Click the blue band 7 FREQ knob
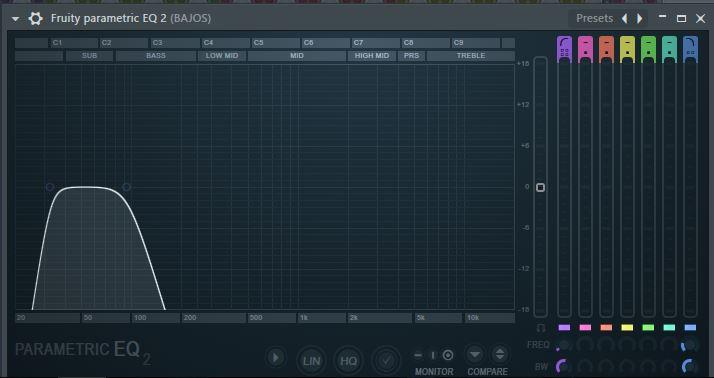This screenshot has height=378, width=714. tap(690, 345)
